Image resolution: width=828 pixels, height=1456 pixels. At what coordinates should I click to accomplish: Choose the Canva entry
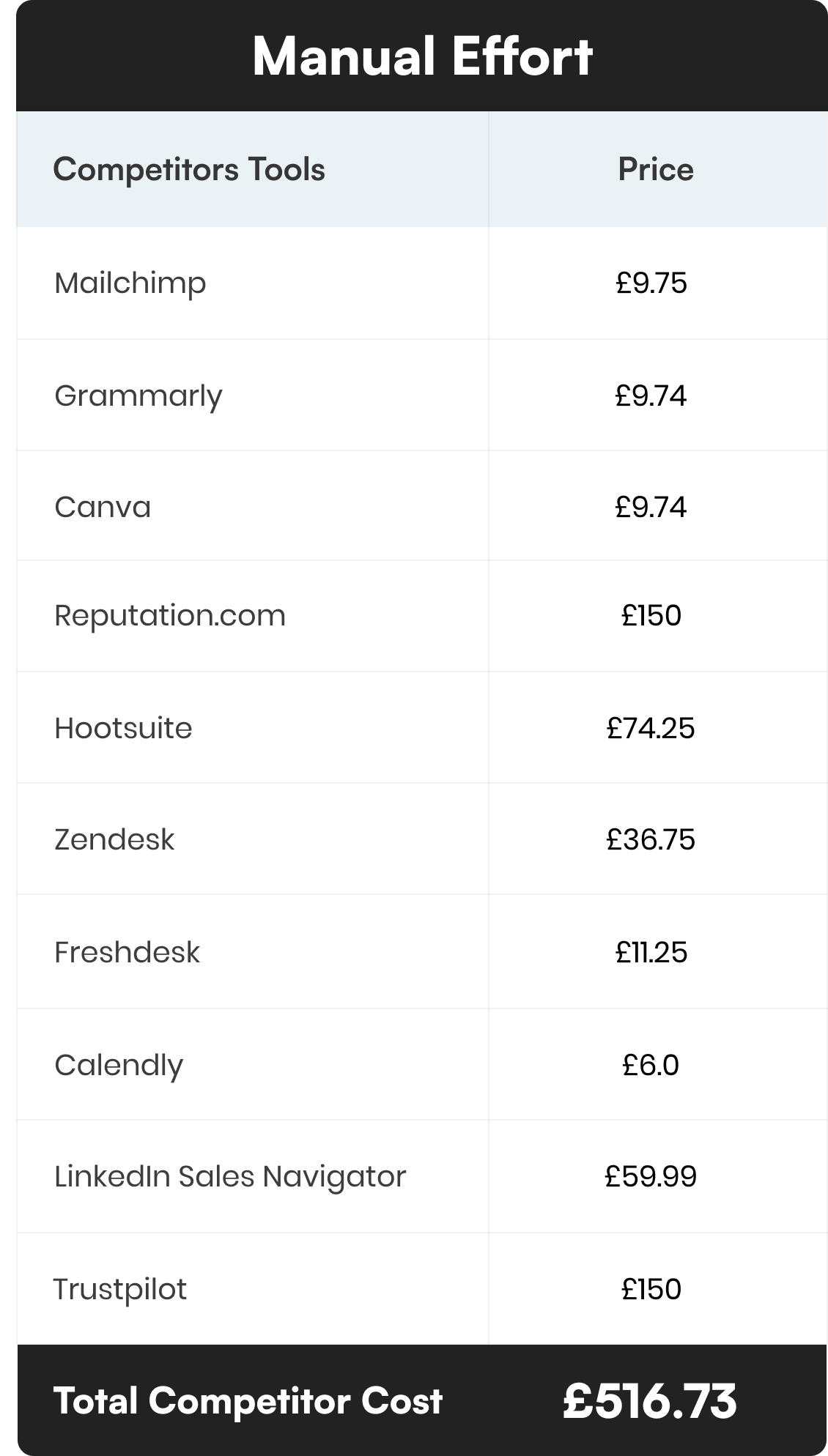pyautogui.click(x=103, y=507)
